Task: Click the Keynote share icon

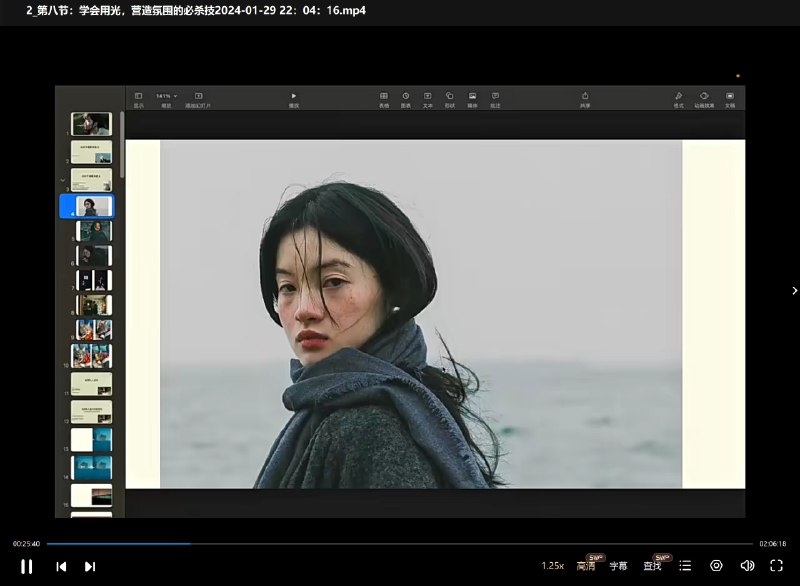Action: pyautogui.click(x=585, y=98)
